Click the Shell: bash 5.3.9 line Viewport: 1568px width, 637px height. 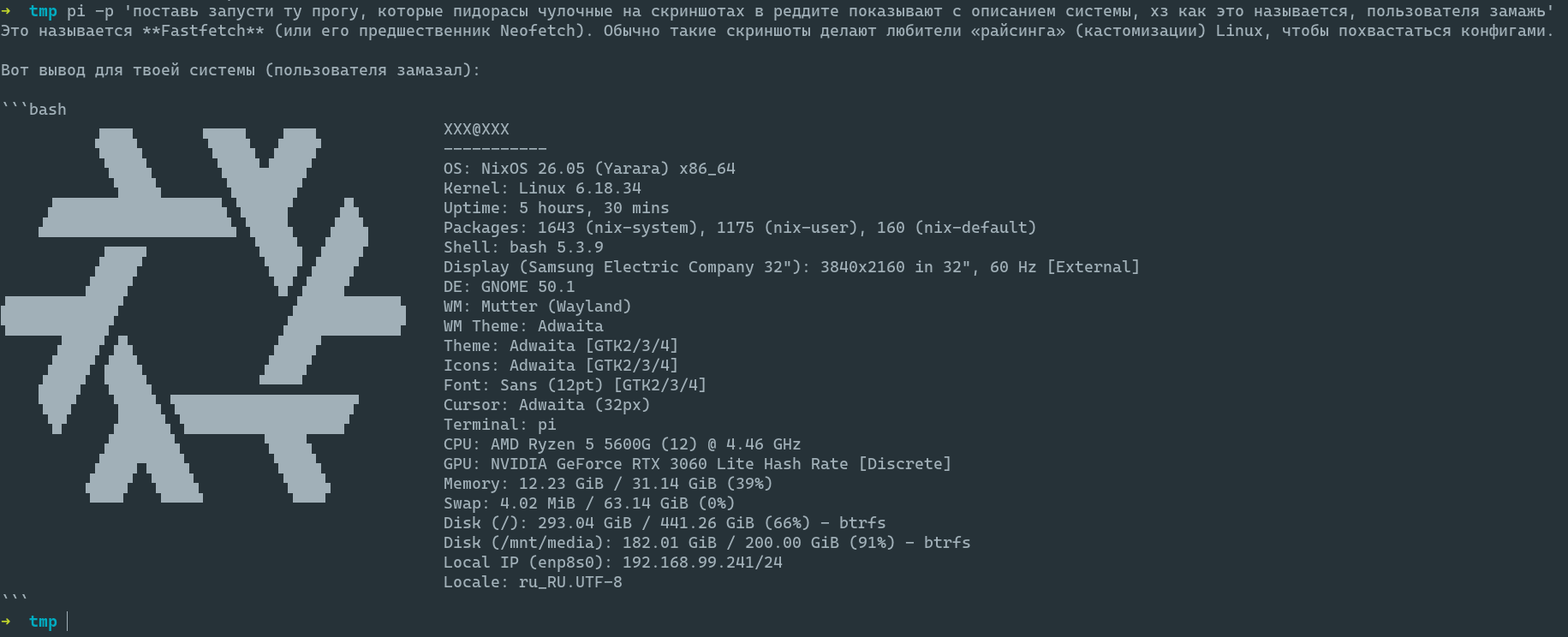(x=523, y=247)
